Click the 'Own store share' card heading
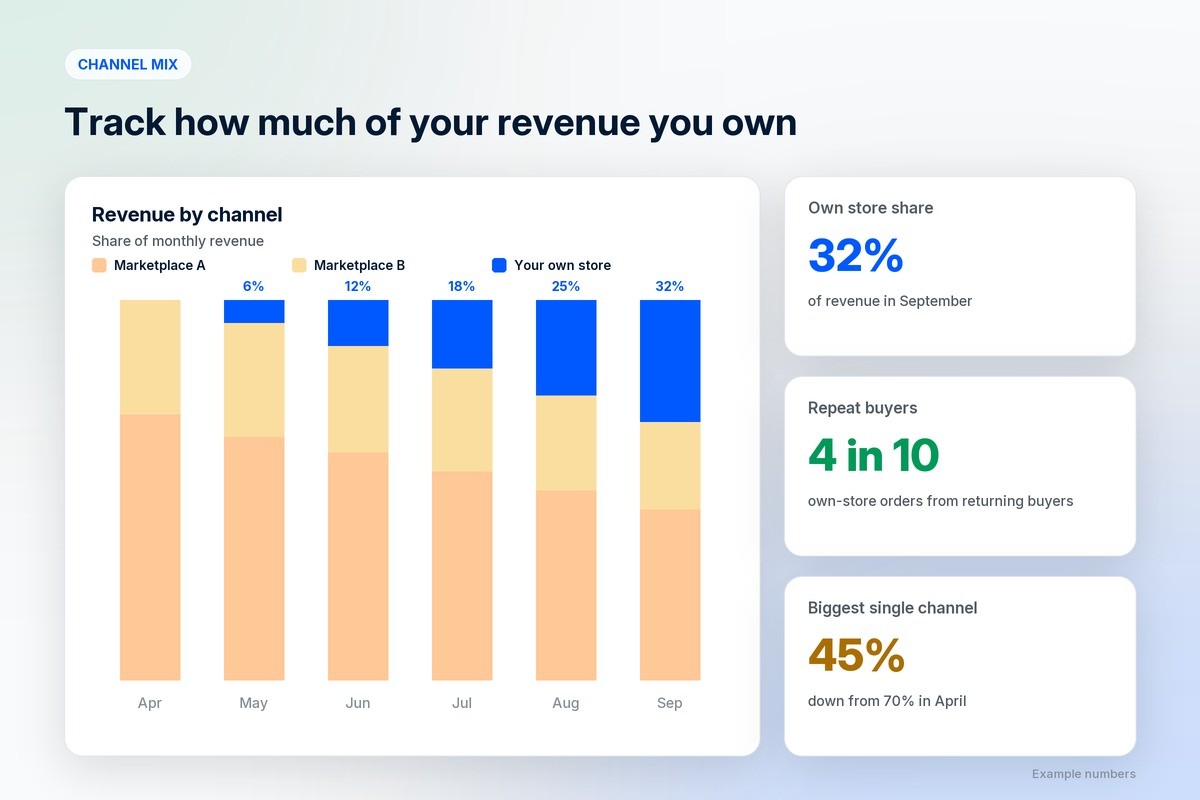The image size is (1200, 800). coord(871,208)
